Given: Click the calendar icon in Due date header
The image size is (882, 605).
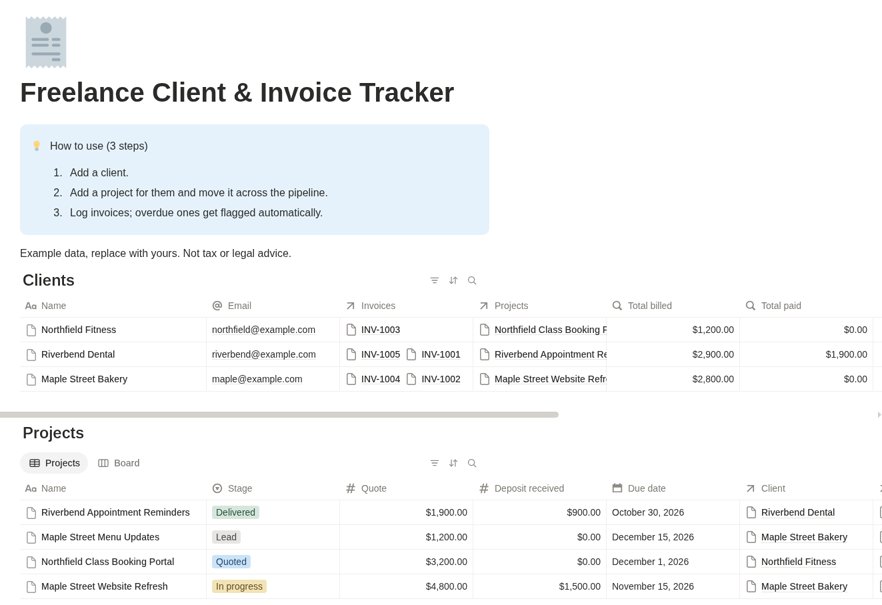Looking at the screenshot, I should coord(617,488).
